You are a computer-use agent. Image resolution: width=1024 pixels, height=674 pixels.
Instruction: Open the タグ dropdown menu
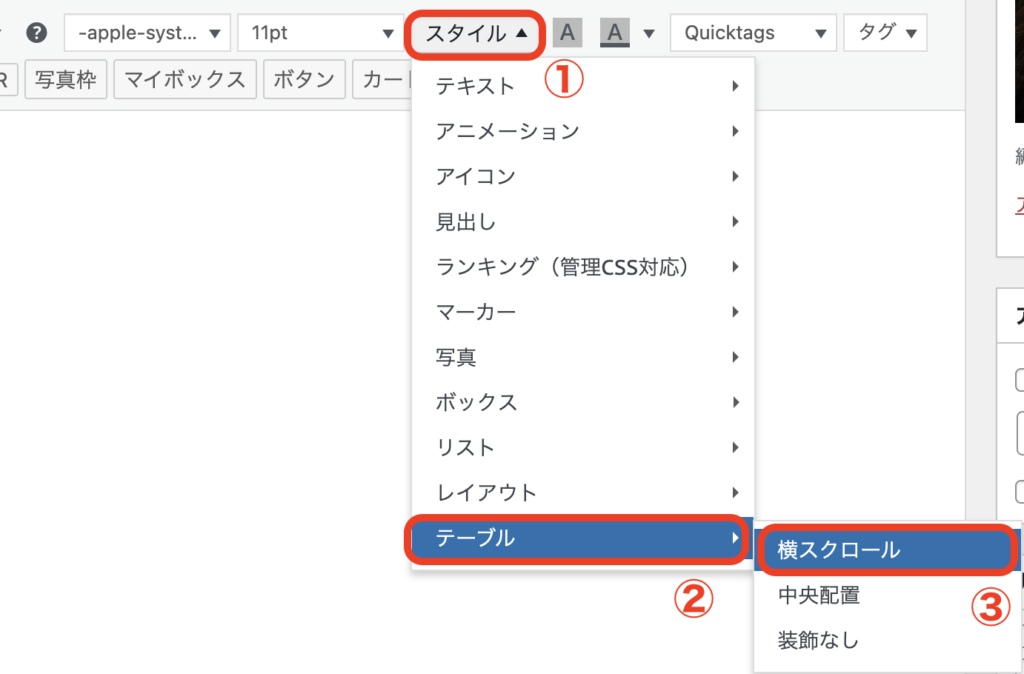click(x=885, y=33)
